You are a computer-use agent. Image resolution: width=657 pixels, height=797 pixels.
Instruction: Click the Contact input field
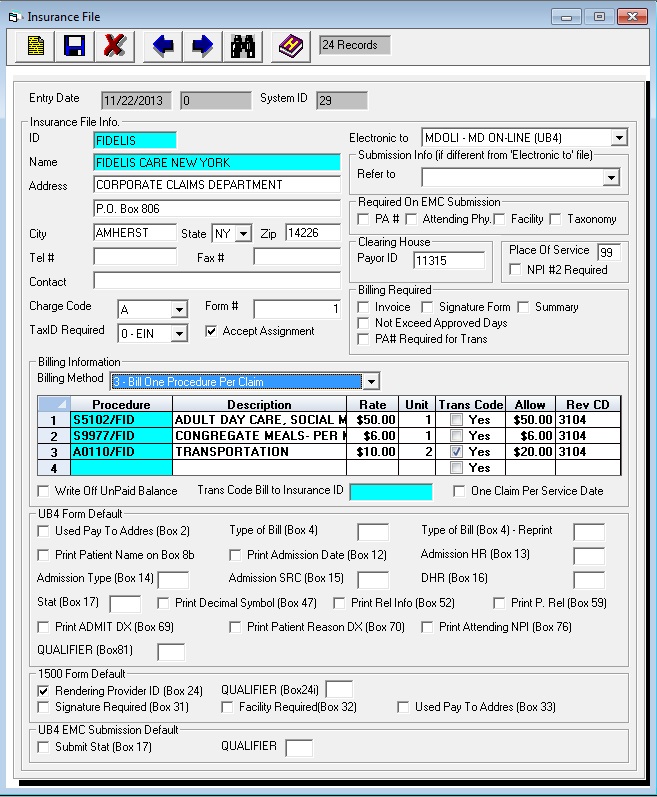(x=217, y=281)
